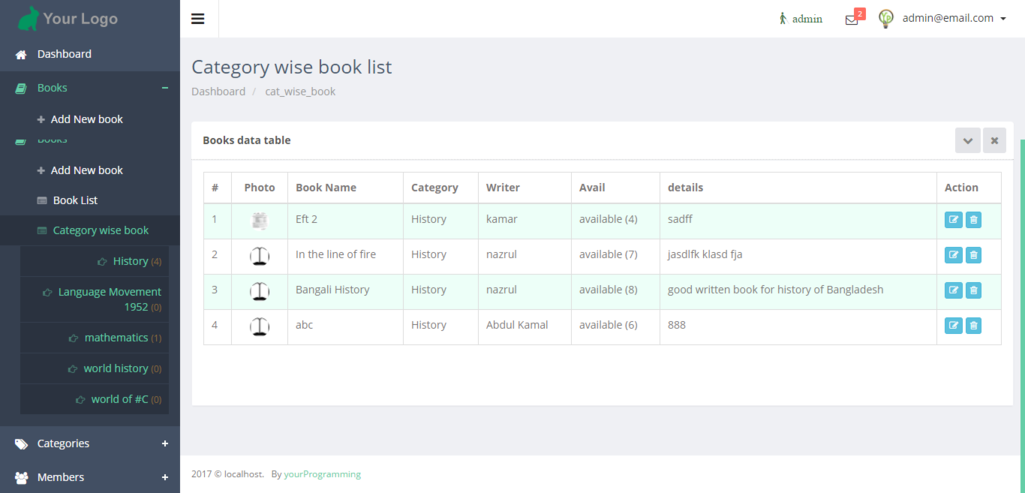This screenshot has height=493, width=1025.
Task: Expand the Categories sidebar menu
Action: pyautogui.click(x=90, y=443)
